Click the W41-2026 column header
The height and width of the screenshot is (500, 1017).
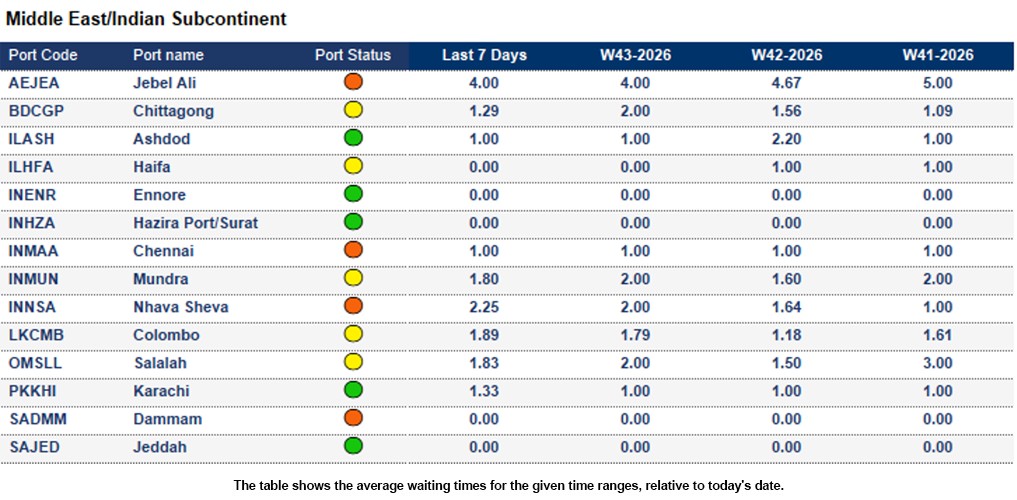[x=938, y=56]
